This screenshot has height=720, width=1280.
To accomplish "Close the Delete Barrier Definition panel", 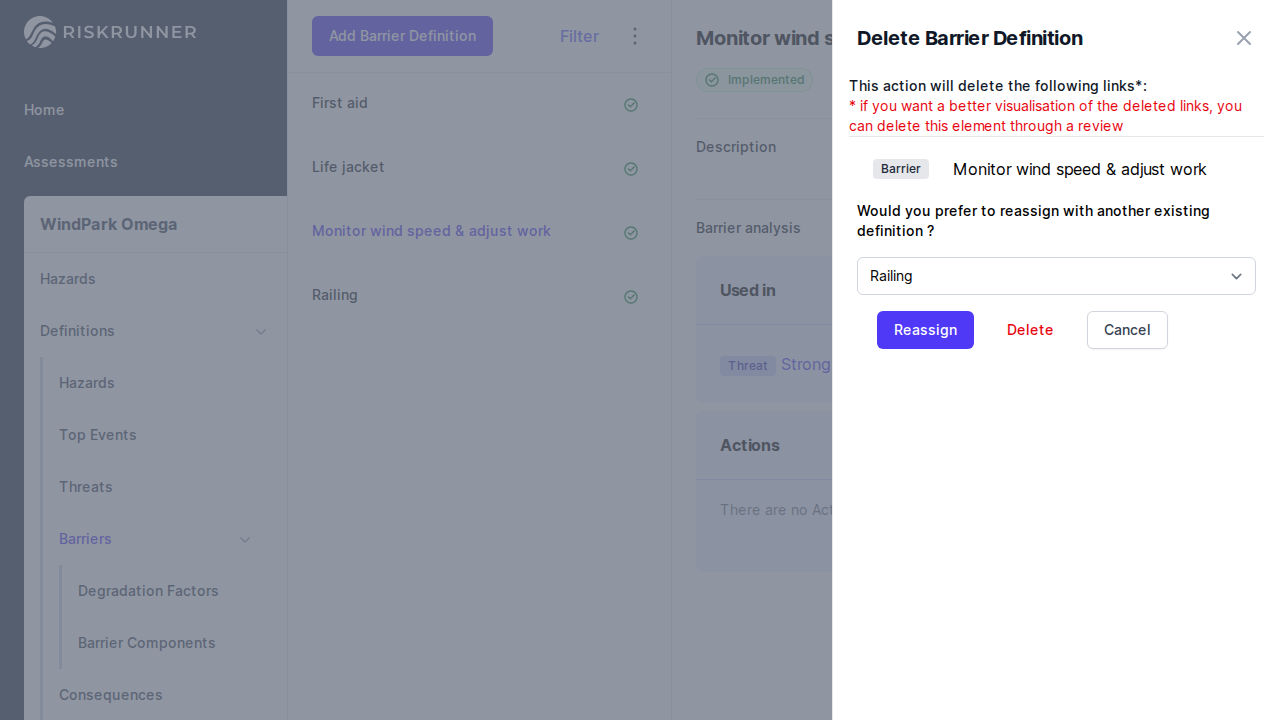I will [x=1243, y=38].
